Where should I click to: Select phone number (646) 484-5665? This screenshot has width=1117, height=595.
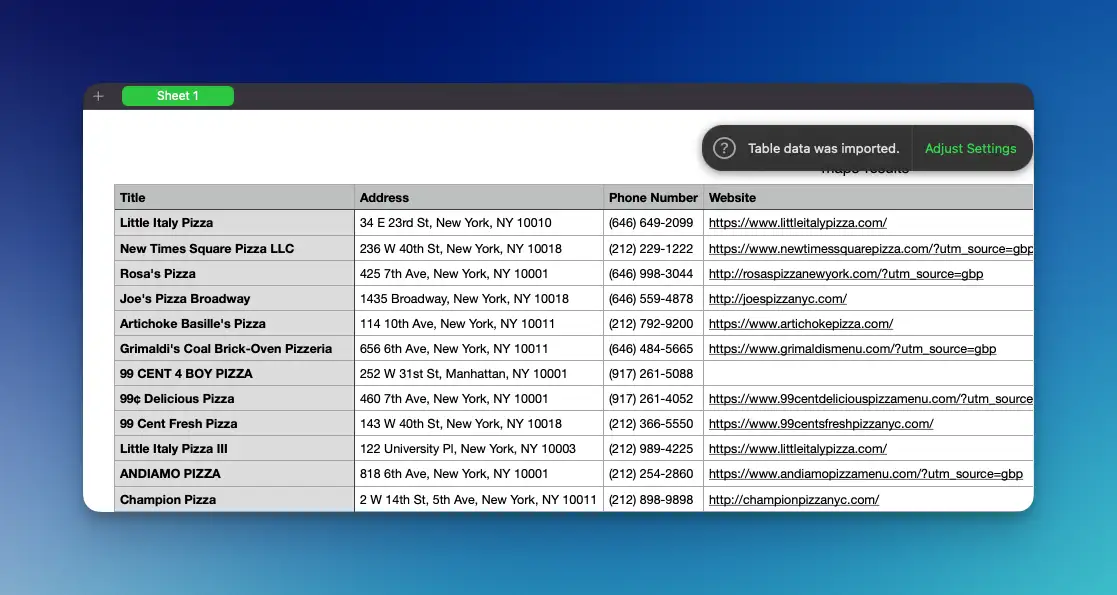tap(653, 348)
